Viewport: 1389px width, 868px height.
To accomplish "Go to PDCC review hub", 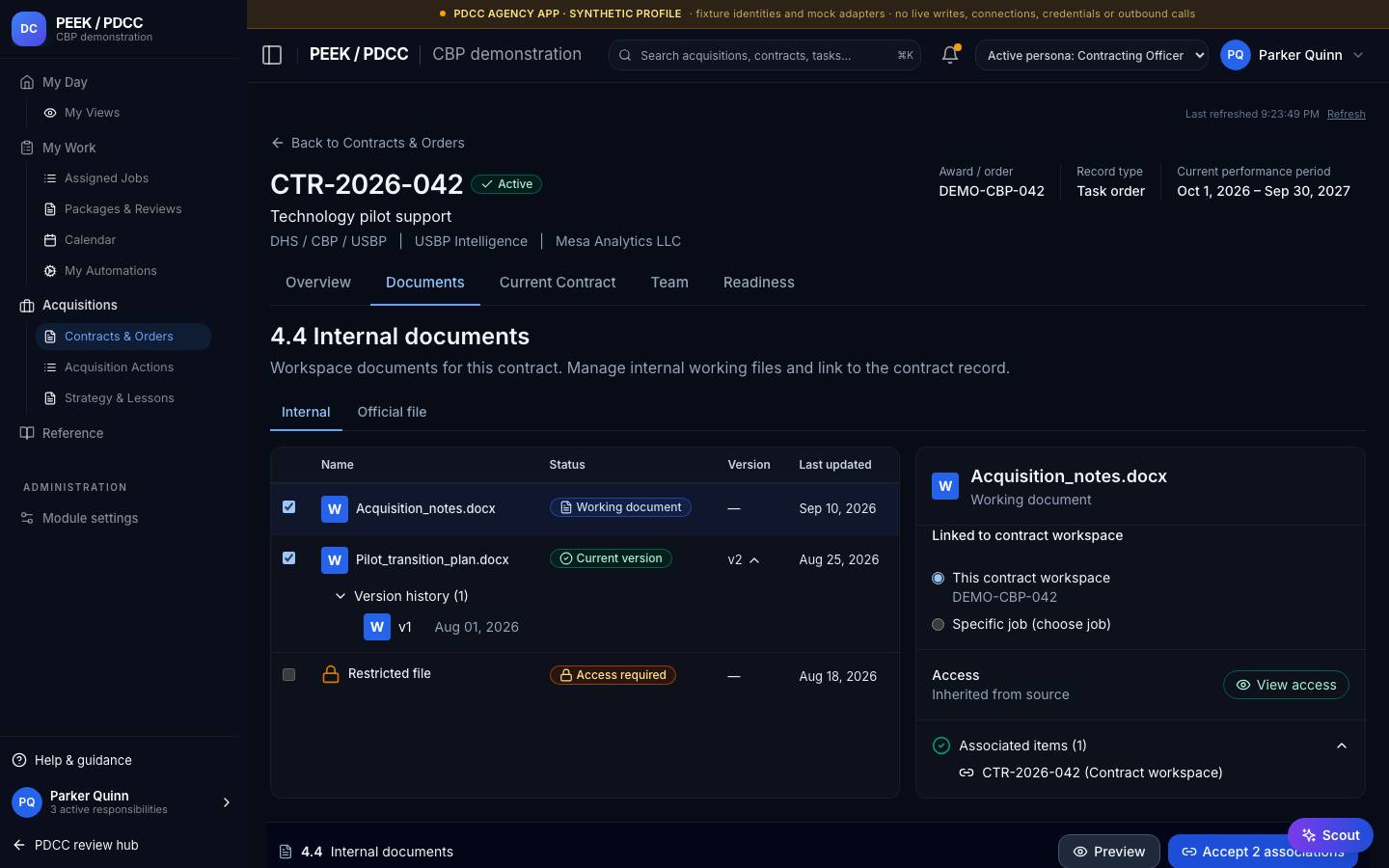I will (75, 845).
